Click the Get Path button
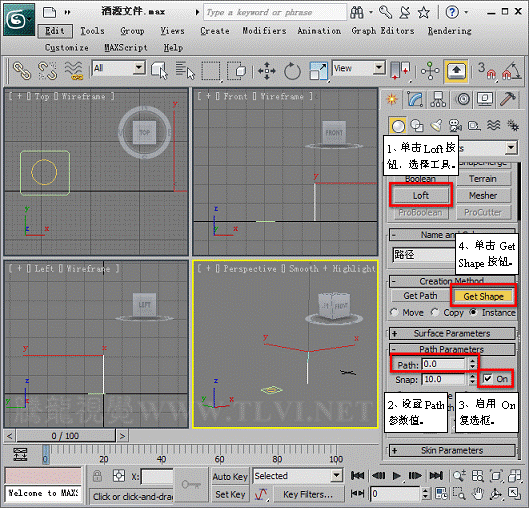The image size is (529, 508). (x=420, y=295)
